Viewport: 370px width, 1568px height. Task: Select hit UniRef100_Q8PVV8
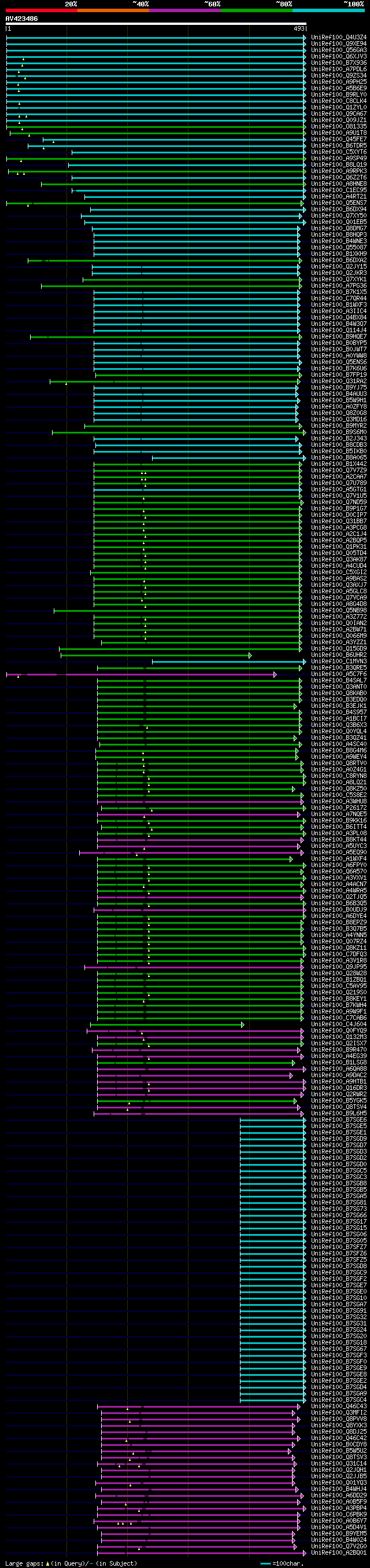(x=338, y=1419)
